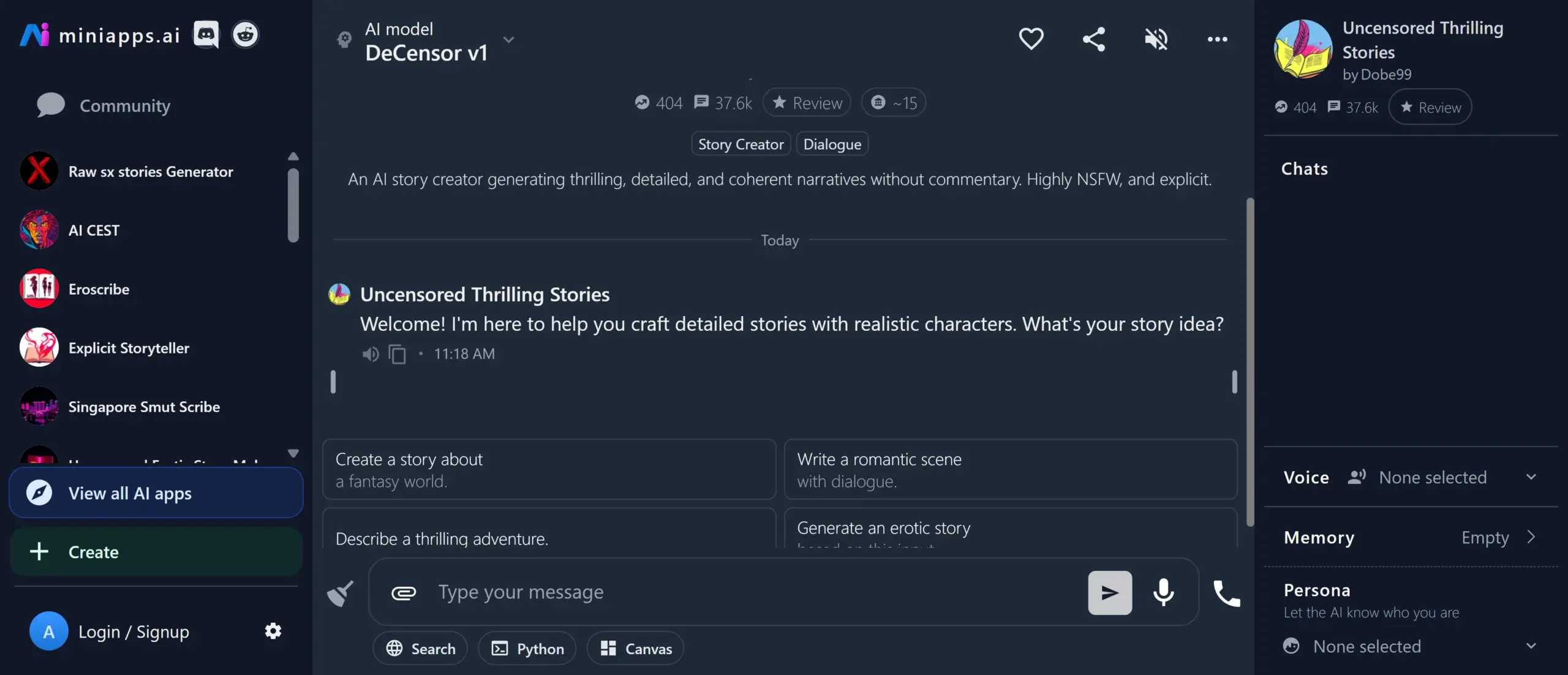Select the Dialogue tag

coord(832,144)
